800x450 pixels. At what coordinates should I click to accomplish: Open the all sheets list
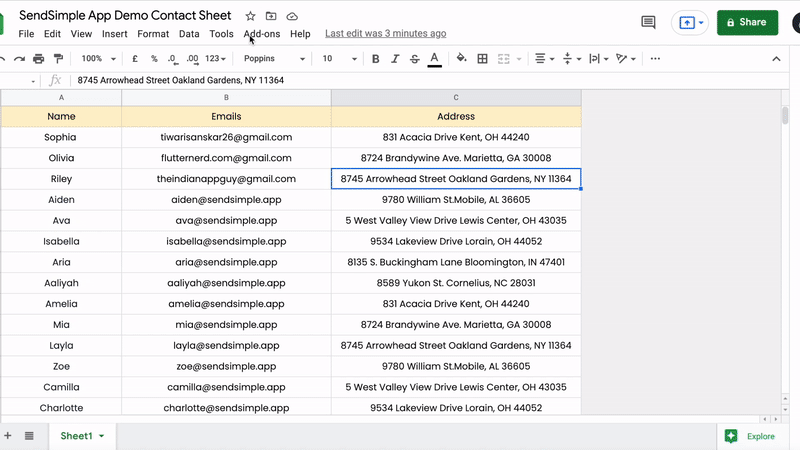(29, 436)
